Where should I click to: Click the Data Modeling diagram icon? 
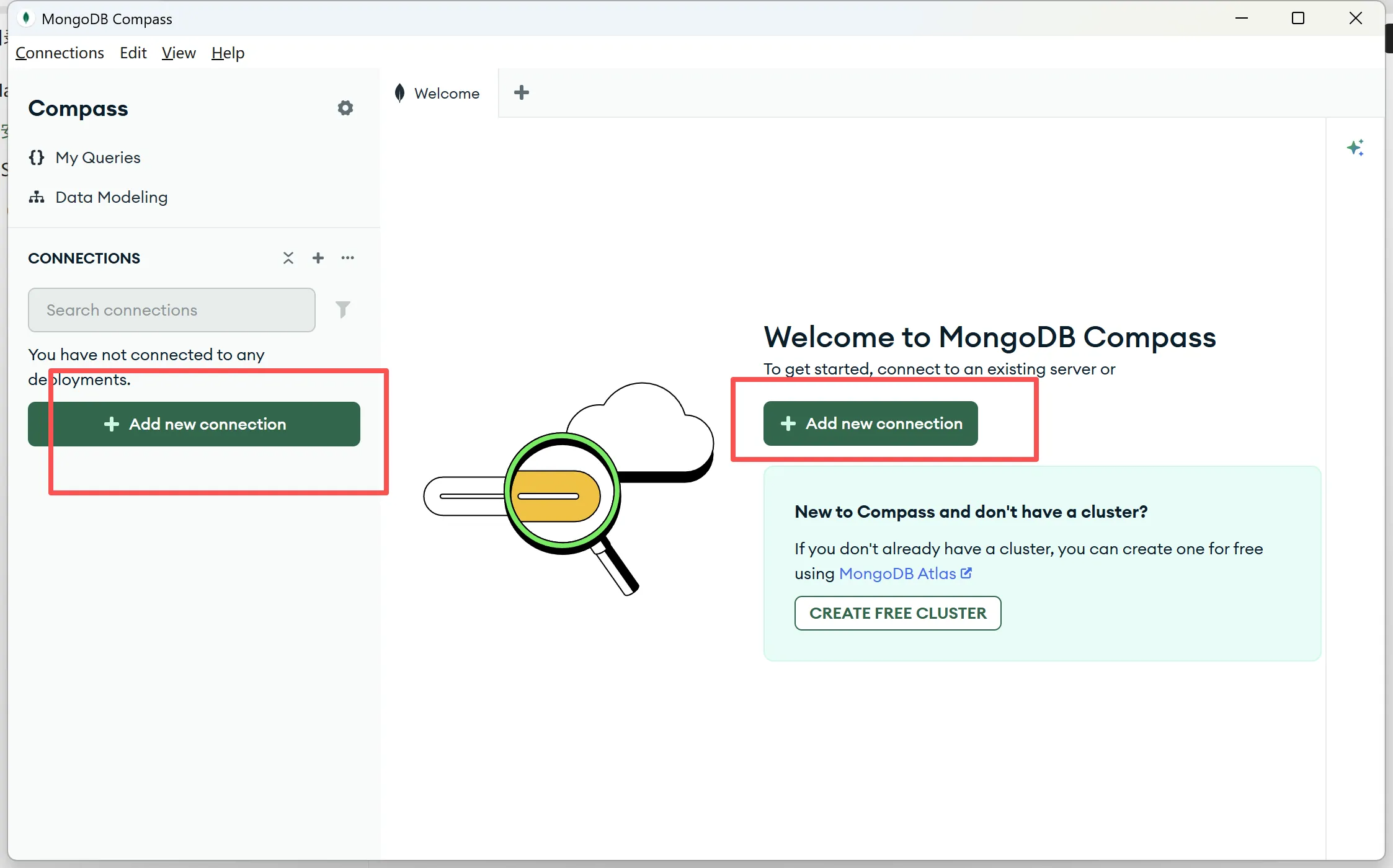click(37, 197)
